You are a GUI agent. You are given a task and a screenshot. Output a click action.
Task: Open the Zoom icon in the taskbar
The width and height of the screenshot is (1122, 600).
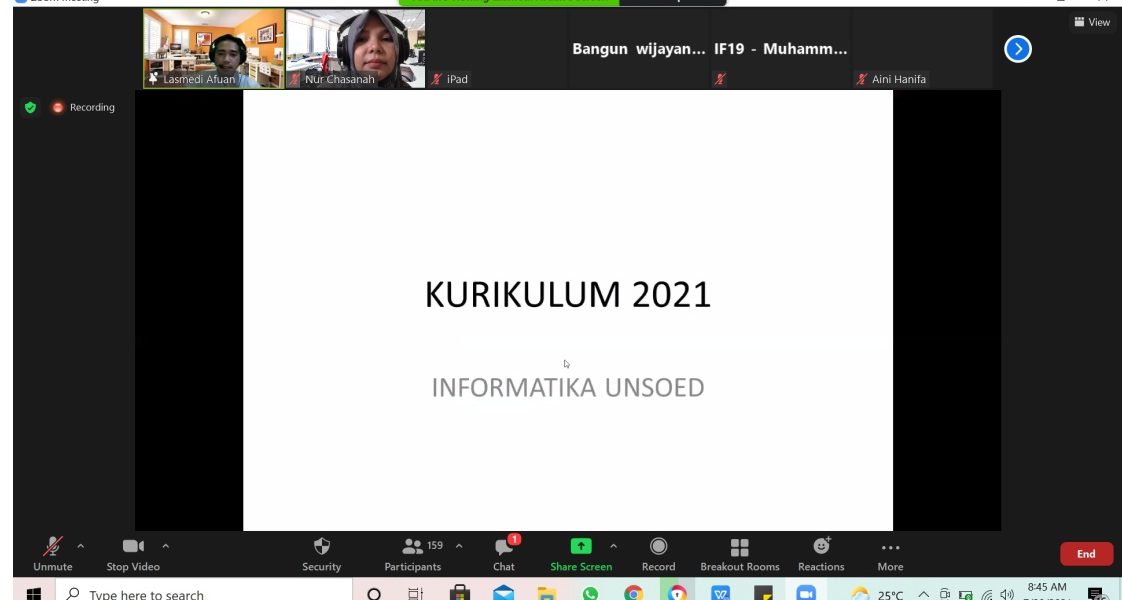(x=806, y=594)
